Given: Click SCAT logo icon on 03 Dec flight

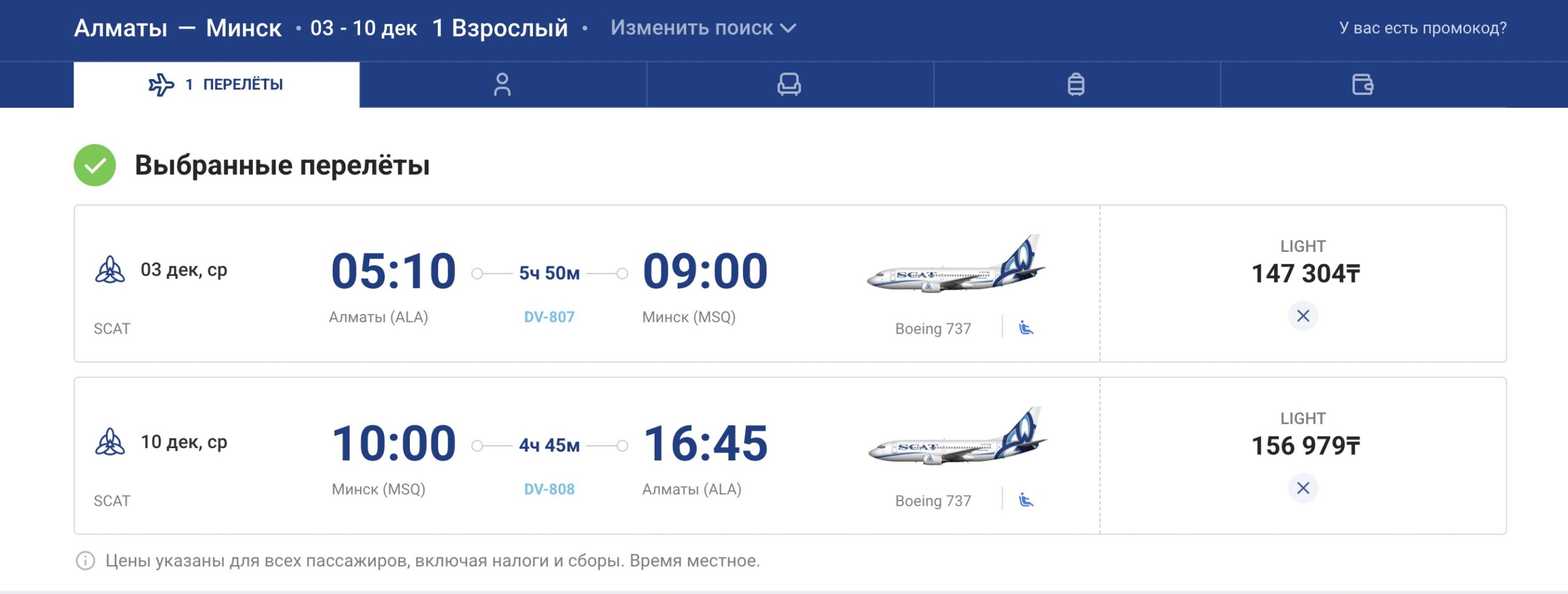Looking at the screenshot, I should (110, 270).
